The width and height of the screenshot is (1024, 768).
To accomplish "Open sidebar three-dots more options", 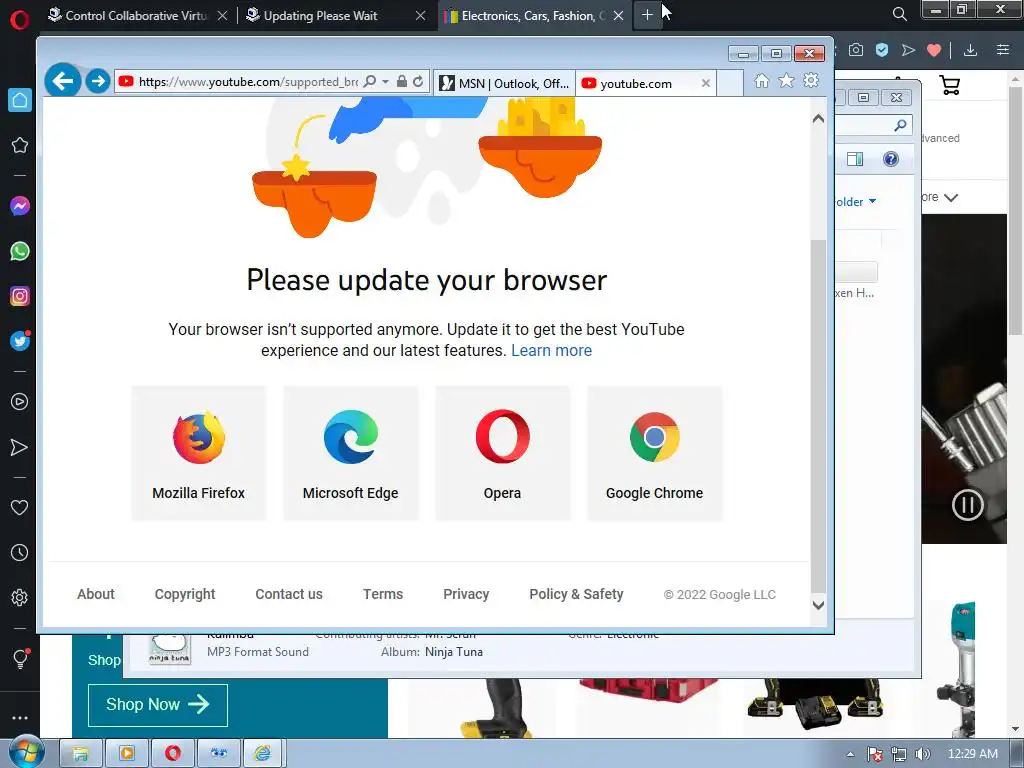I will 20,718.
